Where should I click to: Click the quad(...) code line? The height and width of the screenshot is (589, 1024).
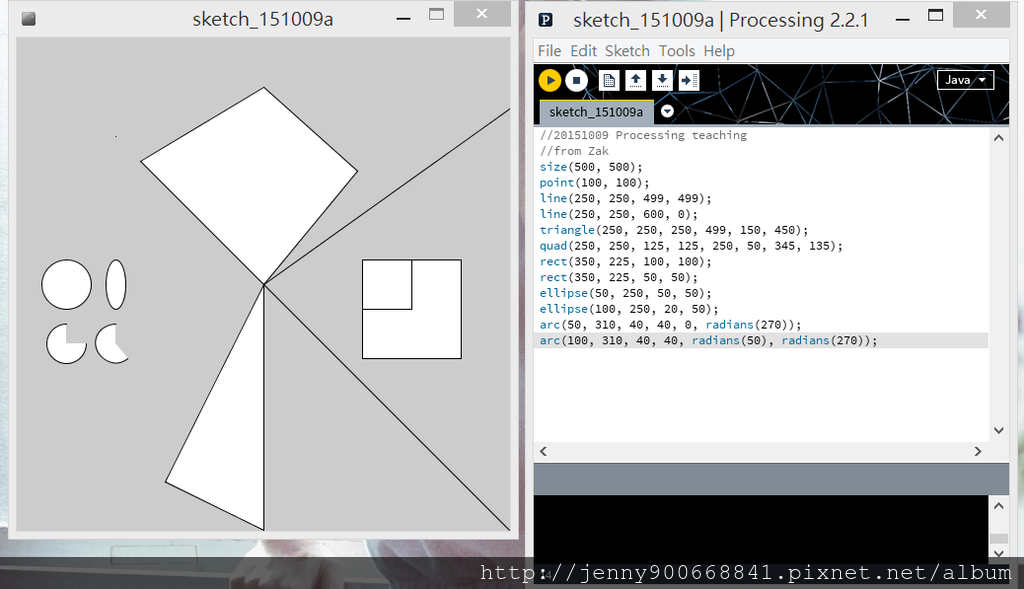[691, 246]
